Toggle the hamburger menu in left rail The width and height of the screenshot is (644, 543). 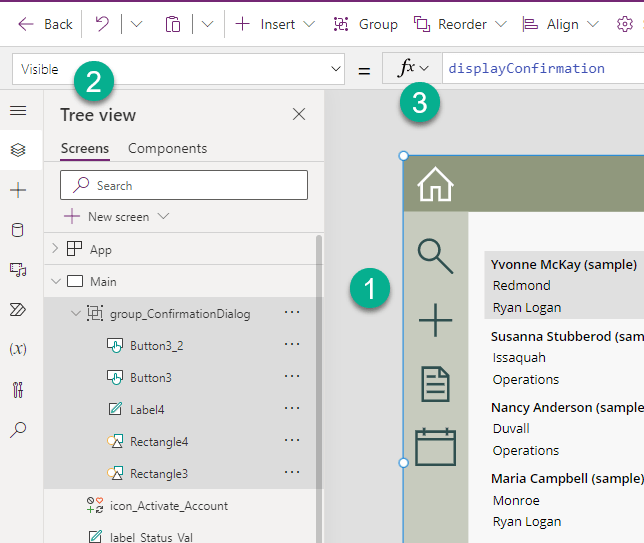coord(18,110)
